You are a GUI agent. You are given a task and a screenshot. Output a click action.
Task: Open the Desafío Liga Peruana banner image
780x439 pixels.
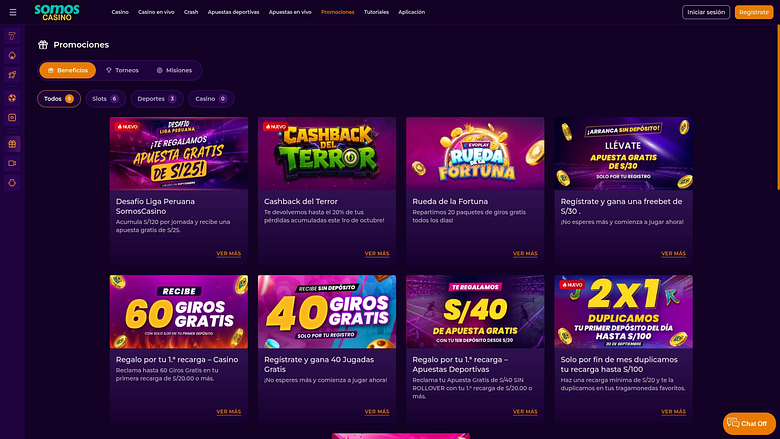click(x=179, y=154)
